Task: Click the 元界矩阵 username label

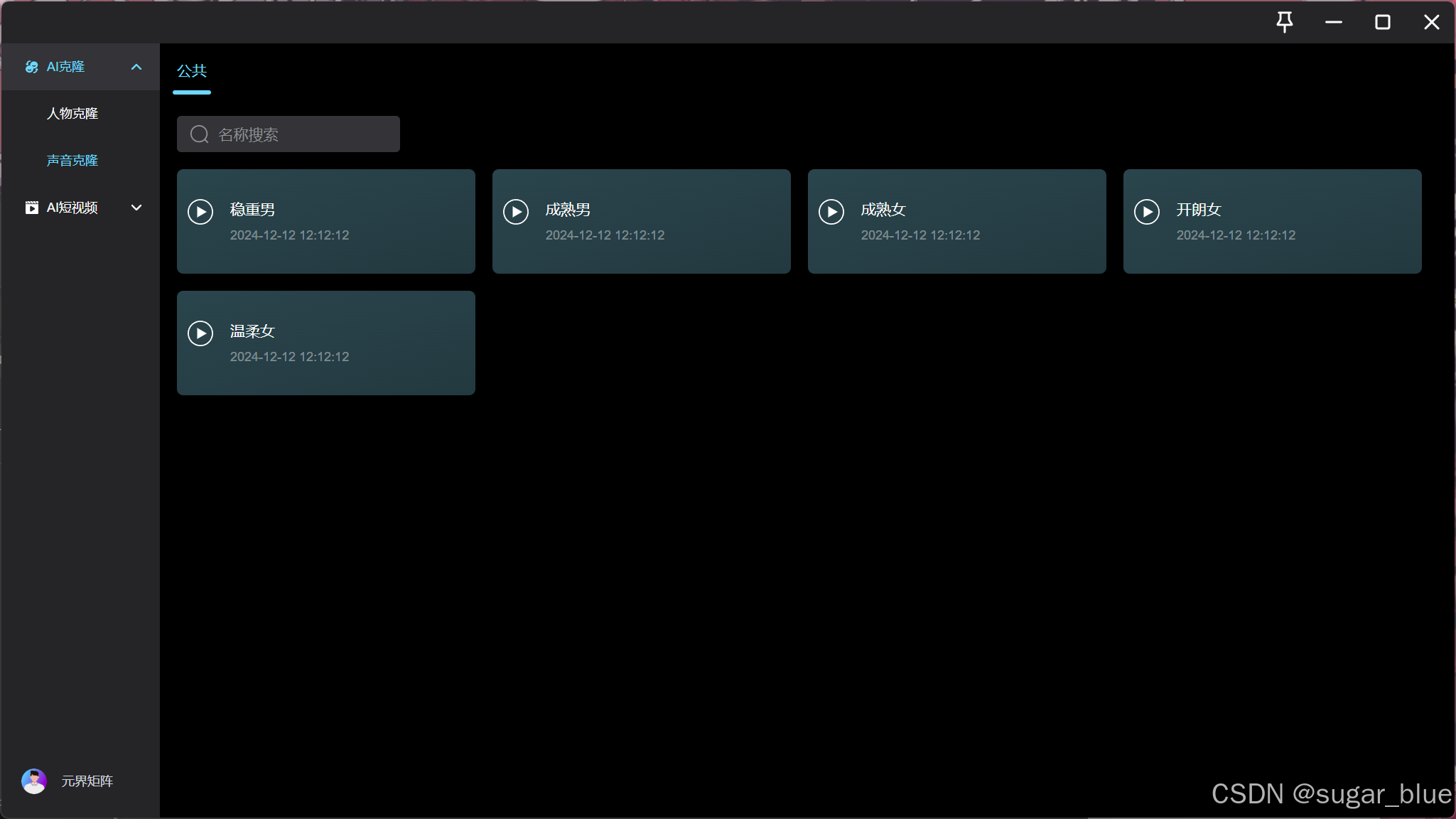Action: (87, 781)
